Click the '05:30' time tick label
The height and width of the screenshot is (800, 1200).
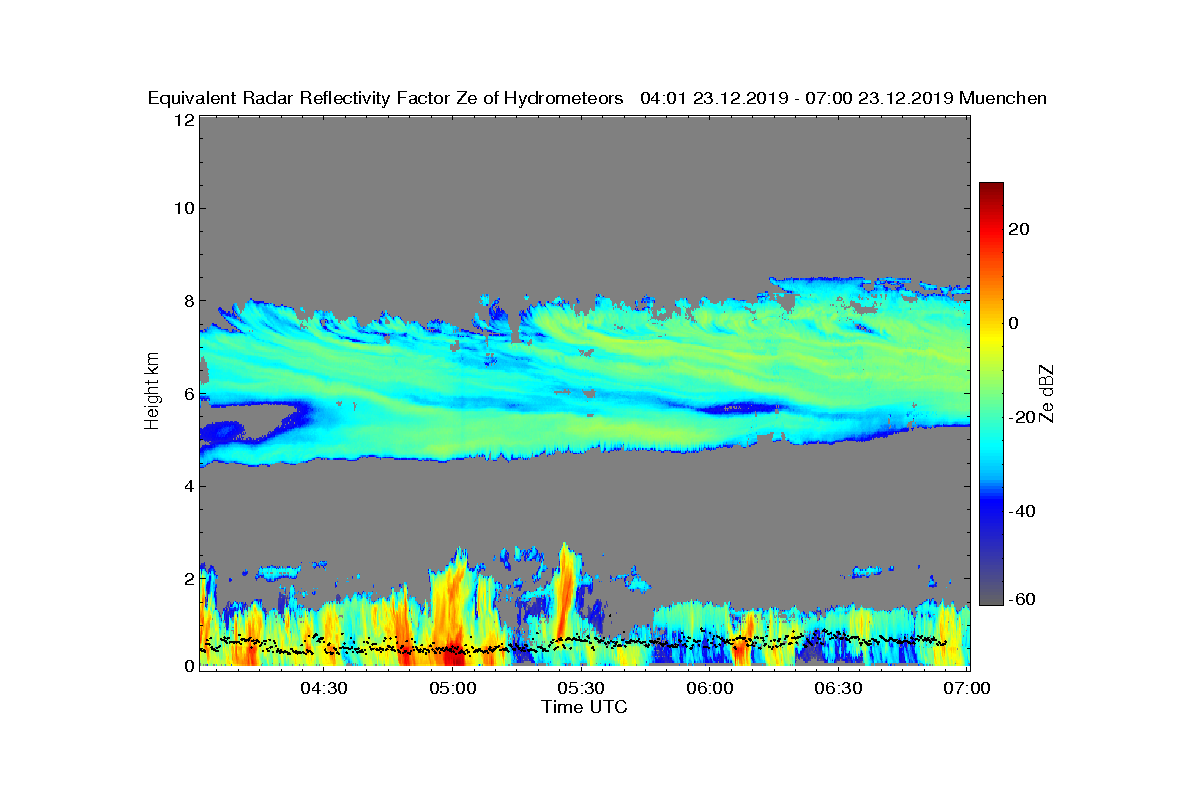point(582,688)
